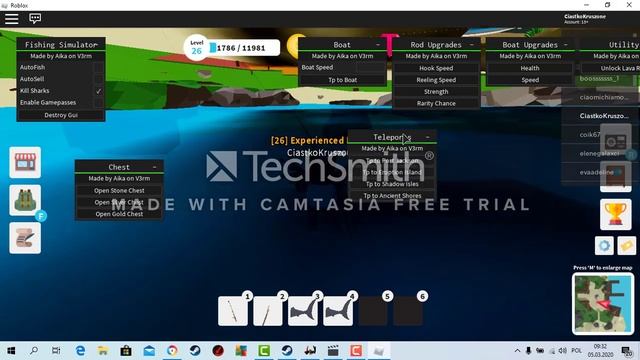The height and width of the screenshot is (360, 640).
Task: Open the backpack inventory icon
Action: point(25,200)
